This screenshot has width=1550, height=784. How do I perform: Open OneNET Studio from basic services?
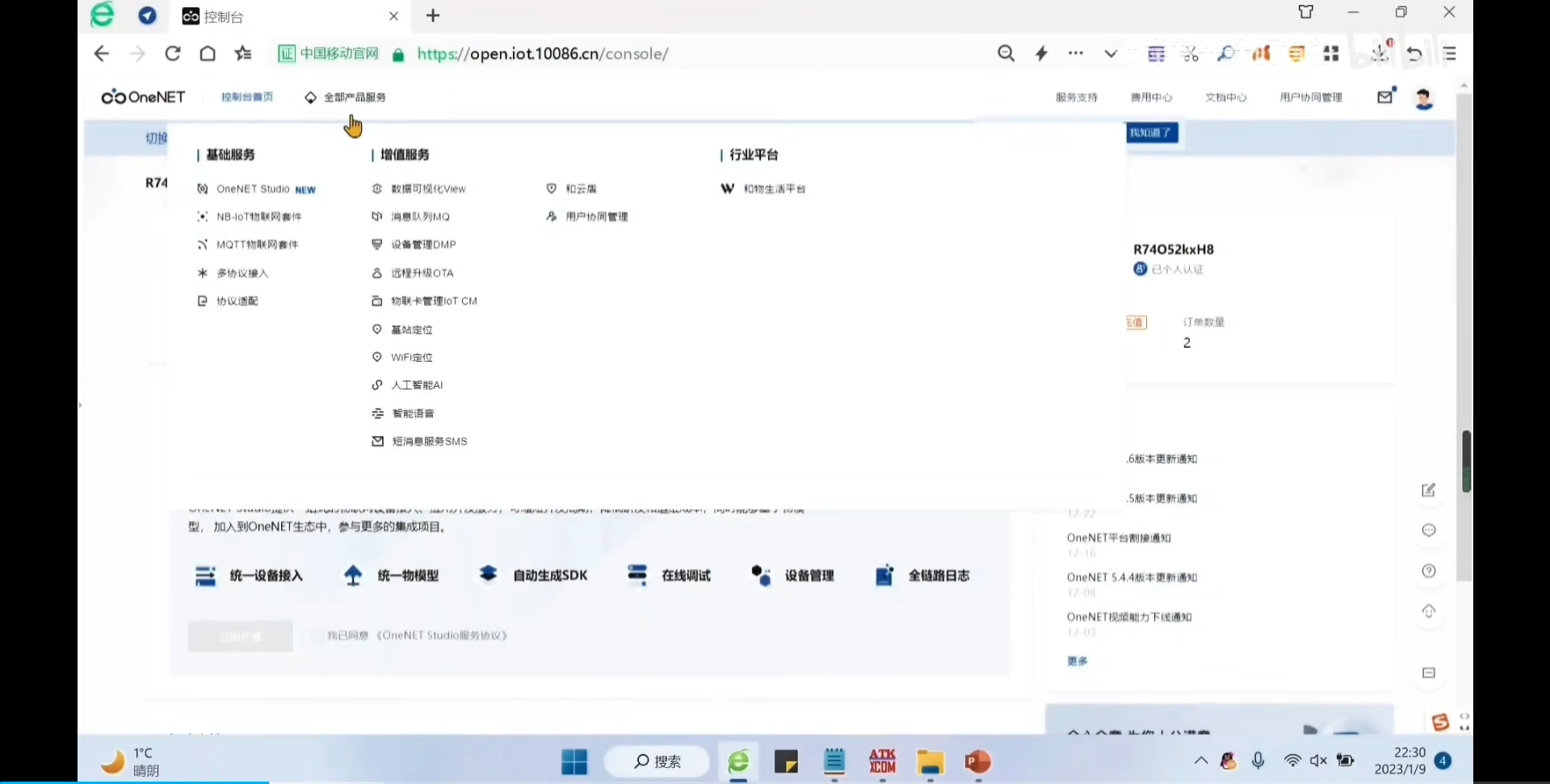(x=256, y=189)
